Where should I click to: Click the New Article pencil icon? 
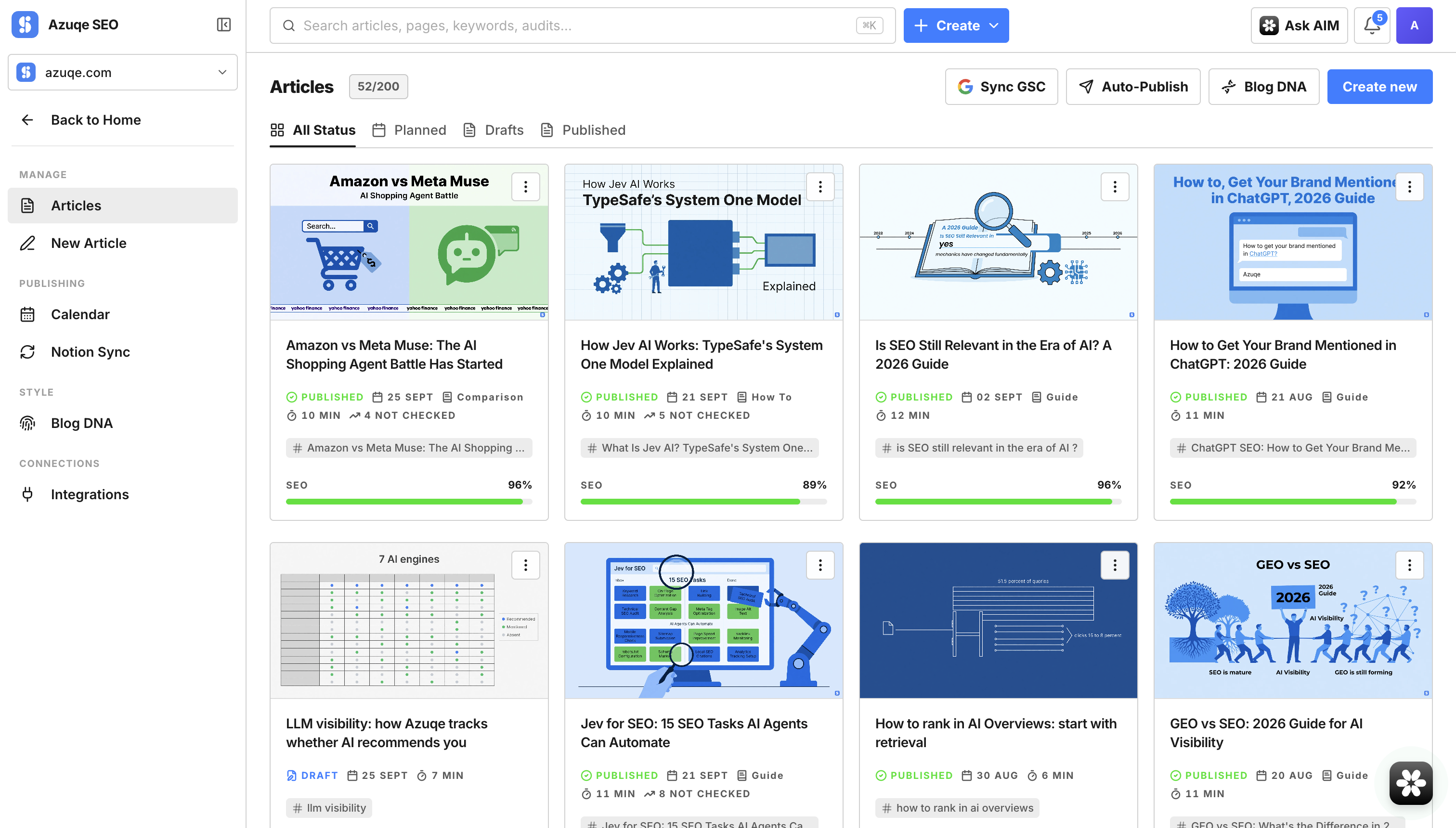pyautogui.click(x=27, y=243)
